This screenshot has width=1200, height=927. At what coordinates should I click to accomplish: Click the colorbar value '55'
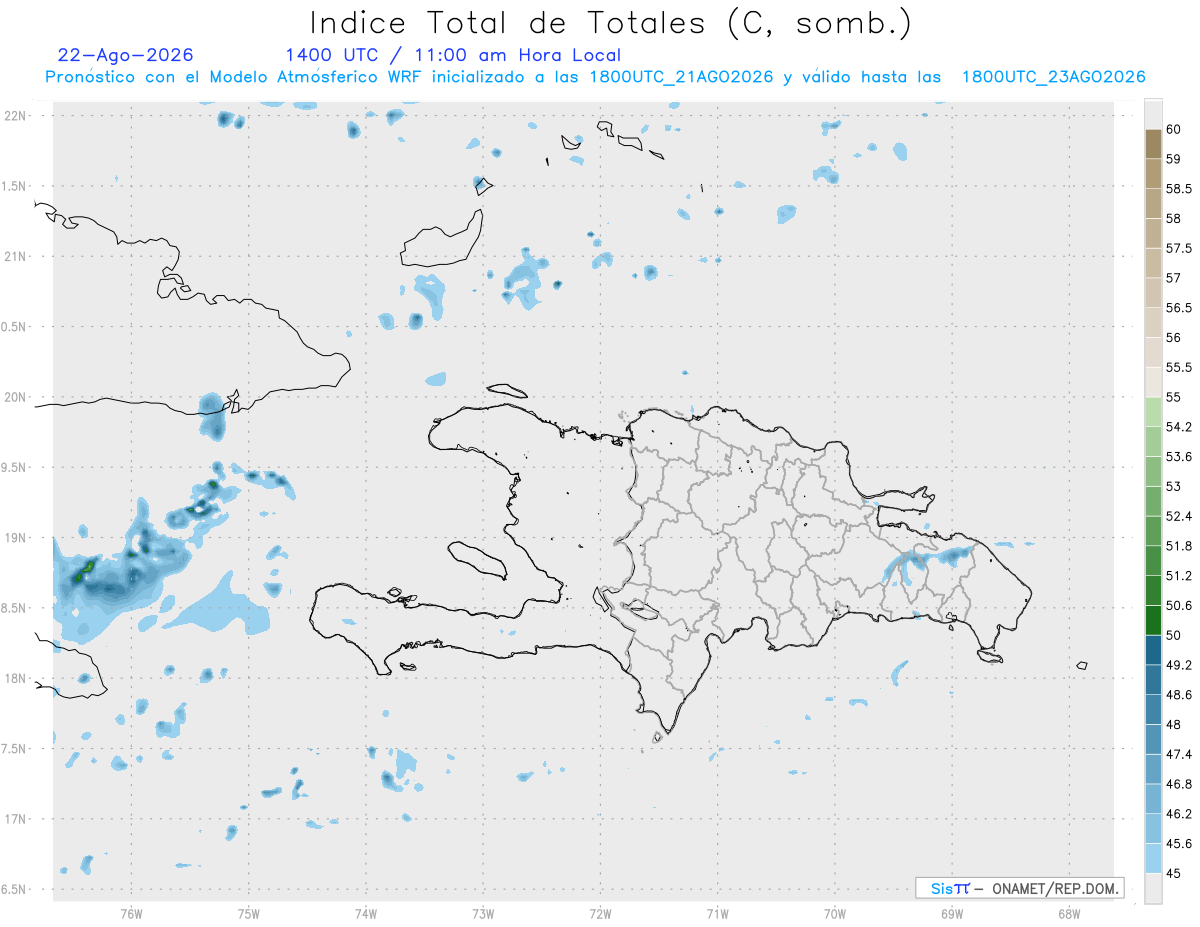click(1173, 397)
